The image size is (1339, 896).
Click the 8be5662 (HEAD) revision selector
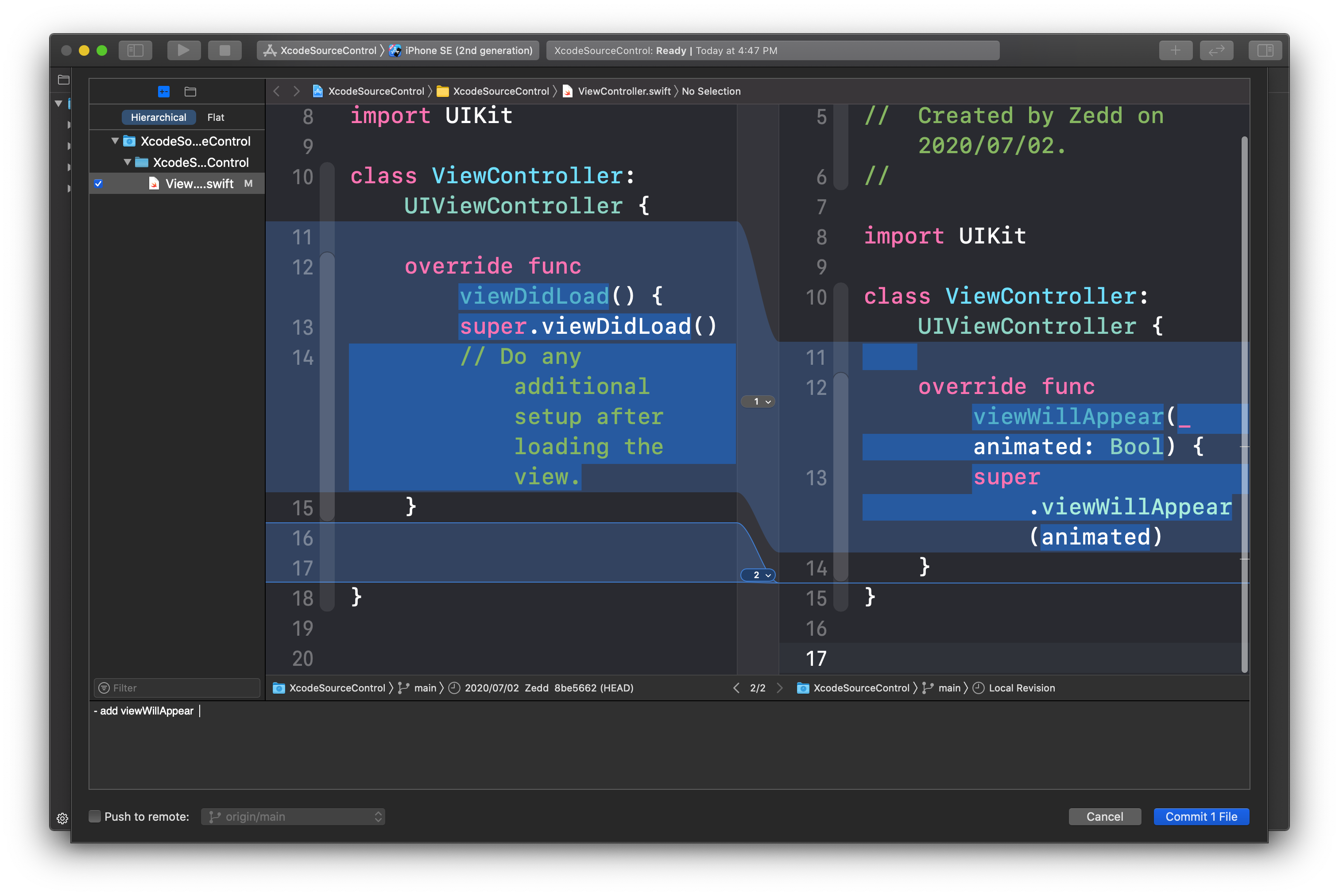(541, 687)
